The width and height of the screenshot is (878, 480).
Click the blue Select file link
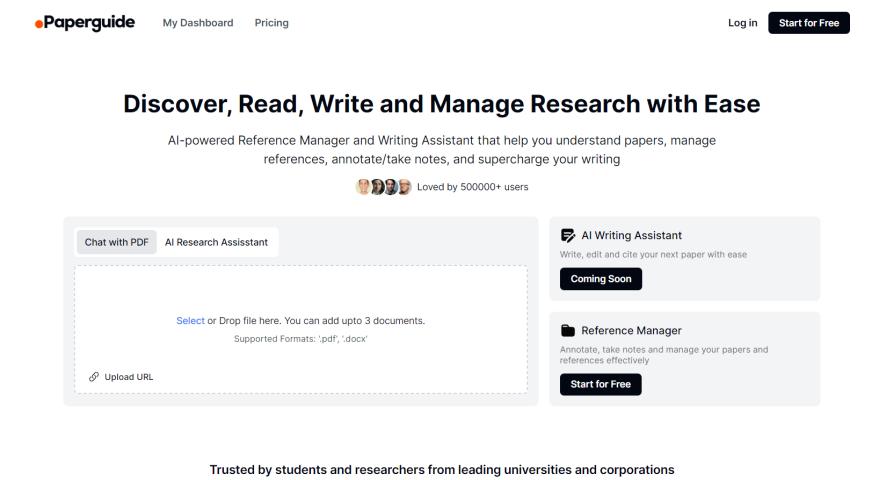click(x=190, y=321)
